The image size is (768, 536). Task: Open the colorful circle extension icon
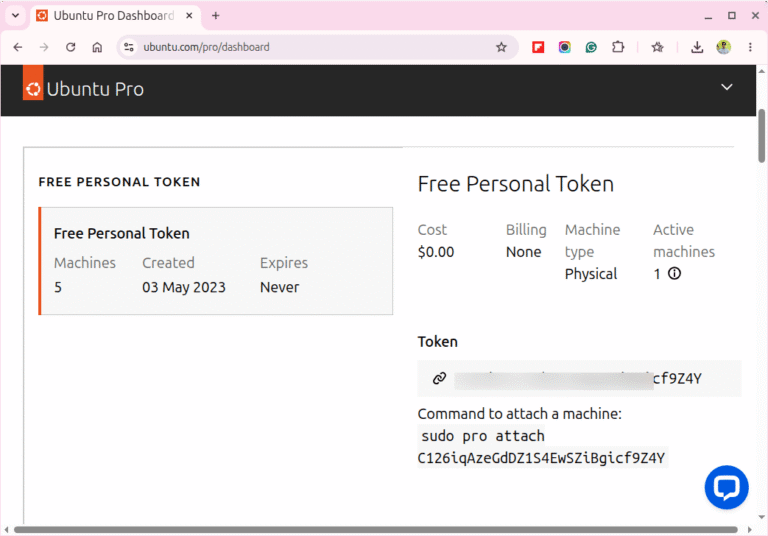click(x=564, y=47)
